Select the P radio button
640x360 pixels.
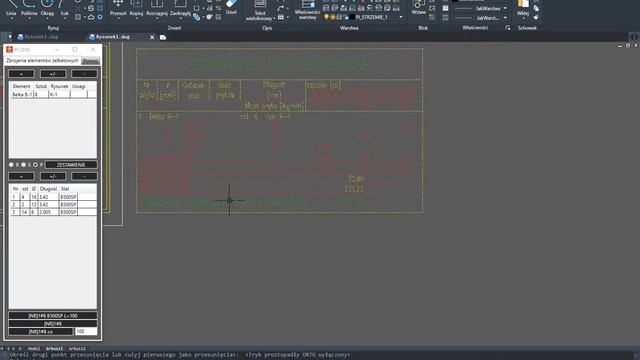coord(35,164)
